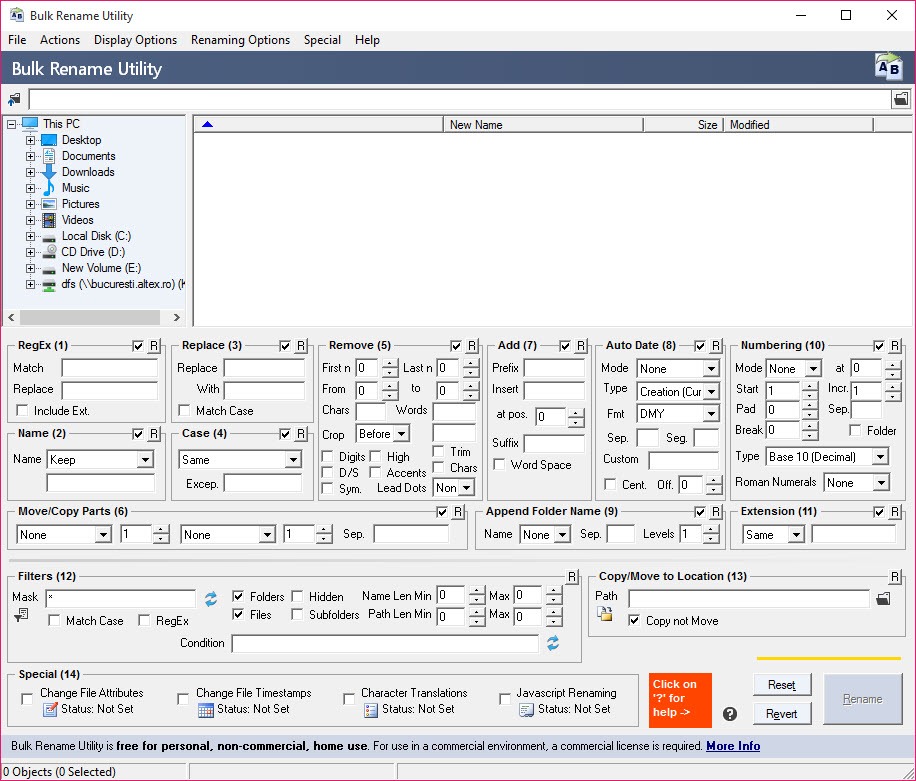
Task: Open the Case (4) Same dropdown
Action: pos(293,460)
